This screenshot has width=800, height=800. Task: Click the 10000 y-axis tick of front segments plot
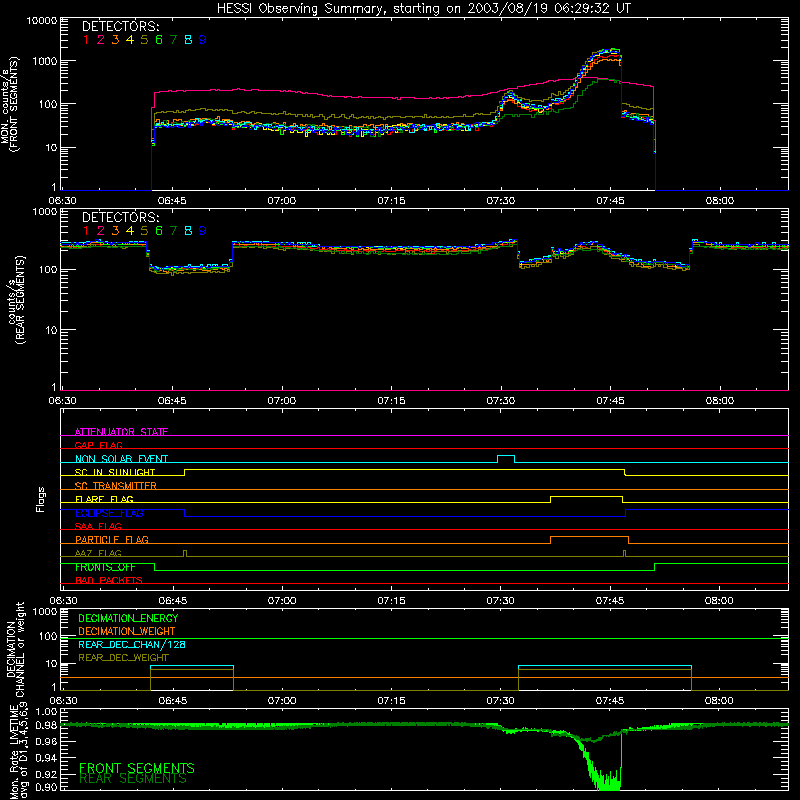(41, 20)
